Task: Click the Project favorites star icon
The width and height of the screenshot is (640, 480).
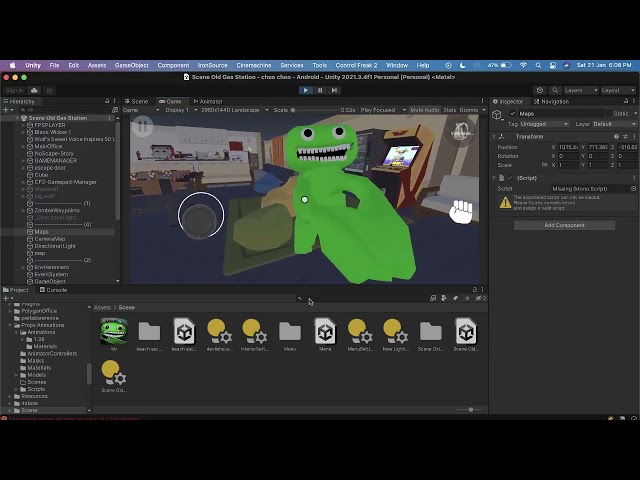Action: [x=467, y=298]
